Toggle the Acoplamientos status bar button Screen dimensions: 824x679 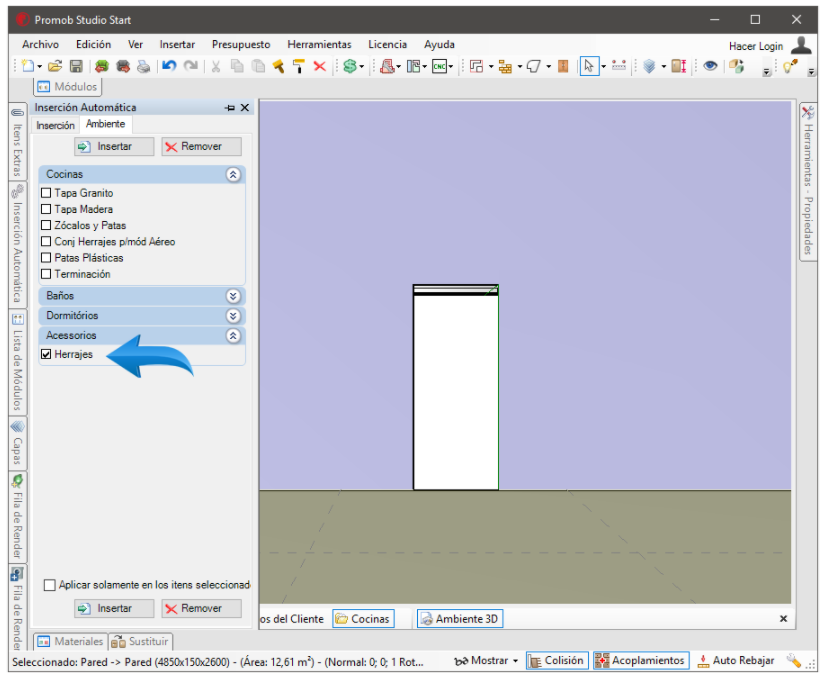[x=641, y=661]
